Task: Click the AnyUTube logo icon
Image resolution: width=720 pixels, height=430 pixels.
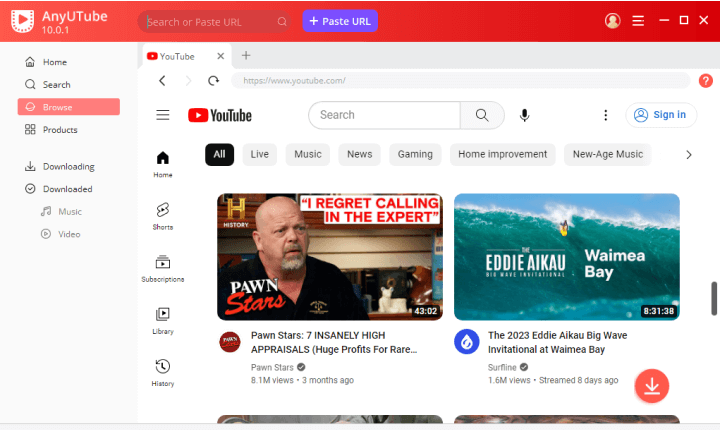Action: click(22, 20)
